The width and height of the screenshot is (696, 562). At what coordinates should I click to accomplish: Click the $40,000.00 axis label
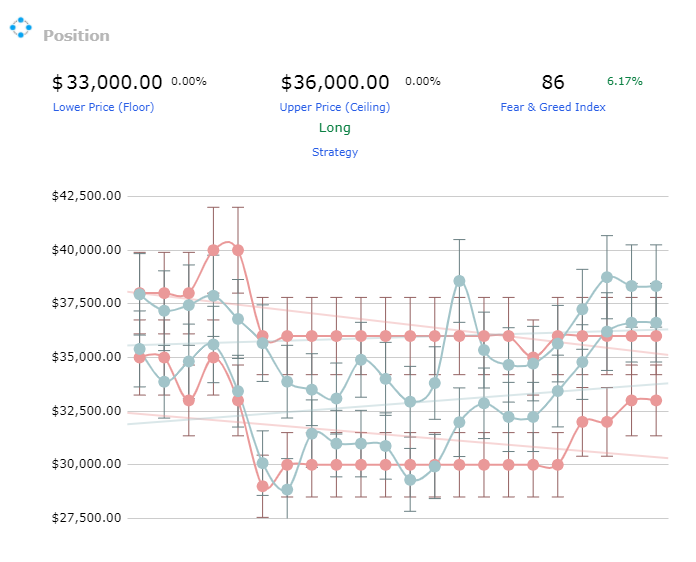pos(87,250)
